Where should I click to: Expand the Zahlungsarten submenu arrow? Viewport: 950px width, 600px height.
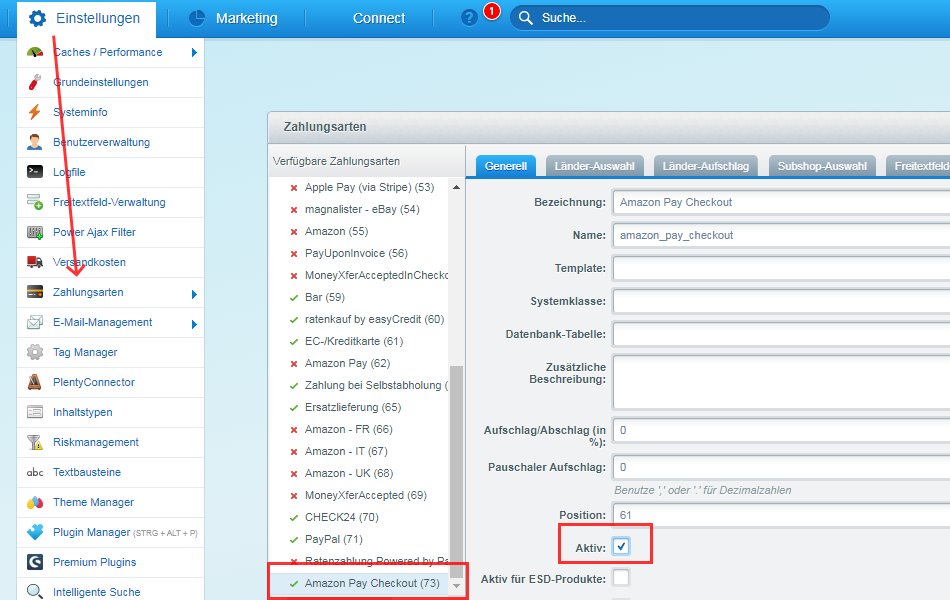pos(194,294)
